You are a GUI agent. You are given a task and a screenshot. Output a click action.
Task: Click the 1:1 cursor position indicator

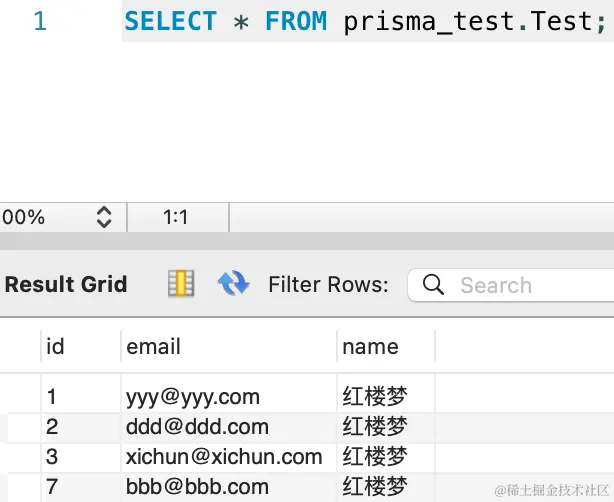click(176, 217)
